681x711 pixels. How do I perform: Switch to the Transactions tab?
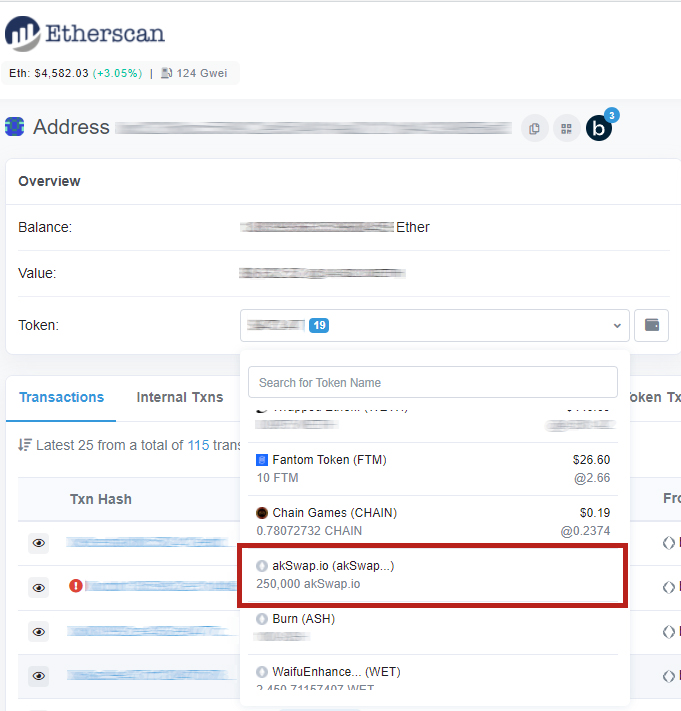(x=61, y=397)
